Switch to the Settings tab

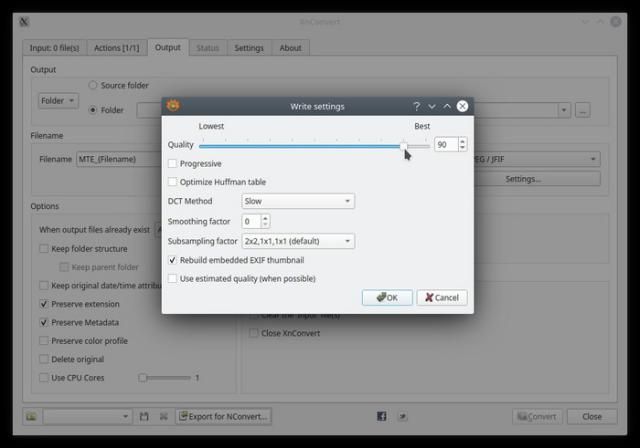click(249, 48)
